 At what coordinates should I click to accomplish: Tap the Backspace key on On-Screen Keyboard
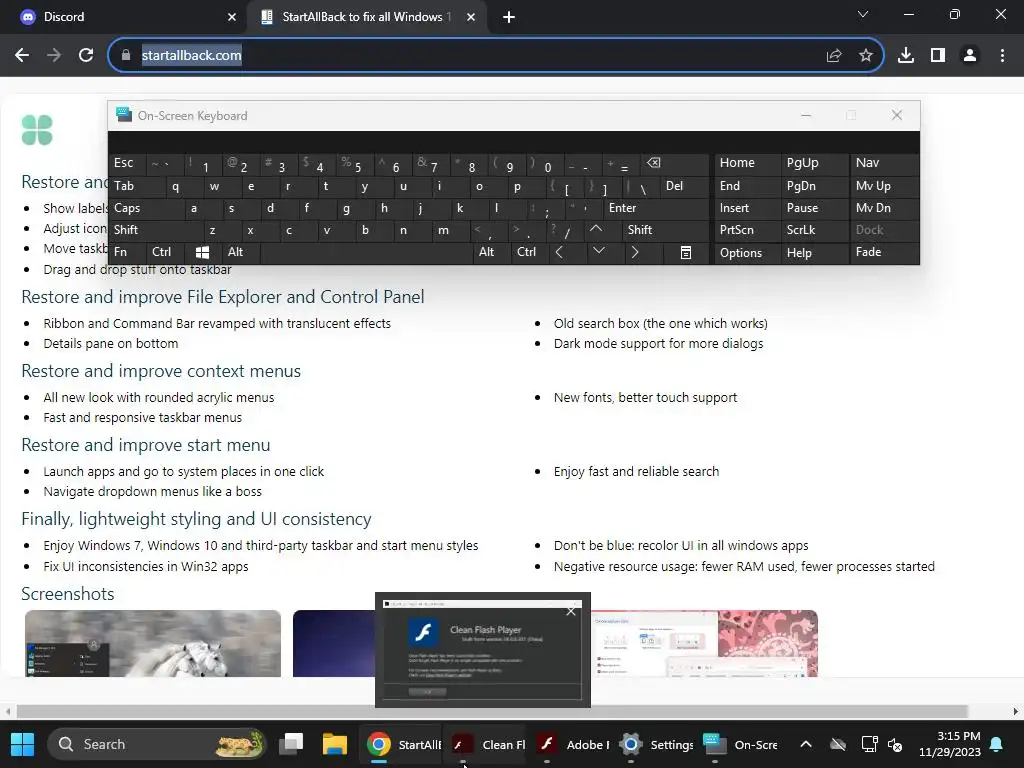673,164
